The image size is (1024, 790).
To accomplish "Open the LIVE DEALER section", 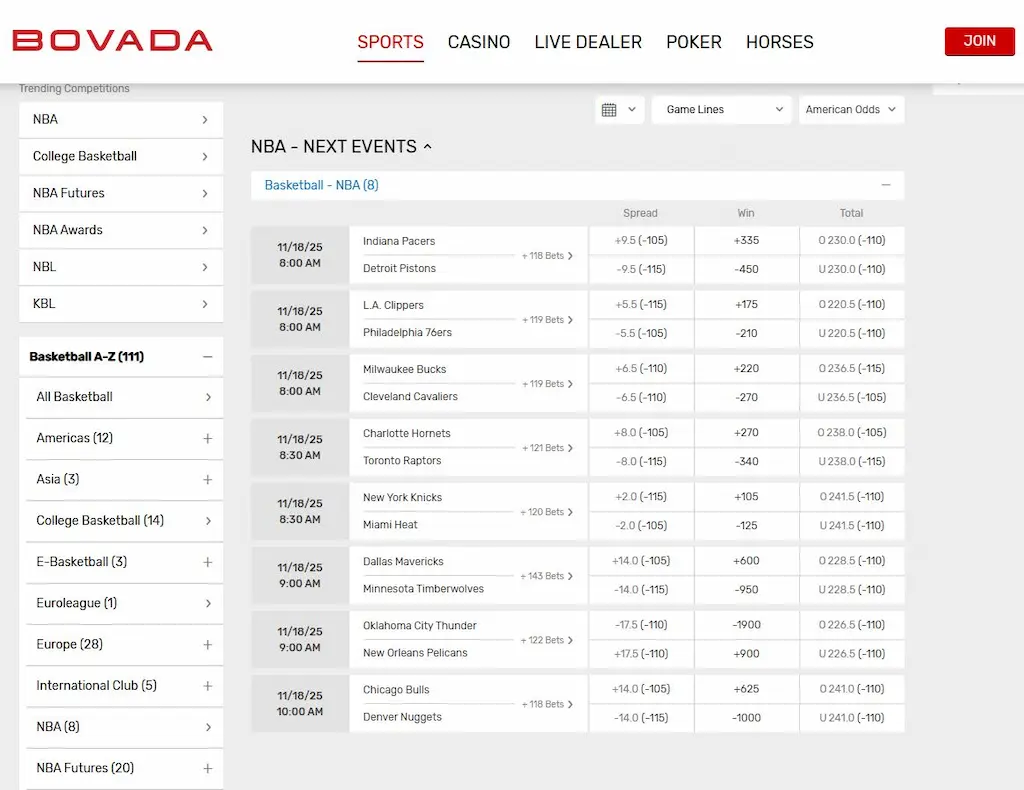I will click(588, 42).
